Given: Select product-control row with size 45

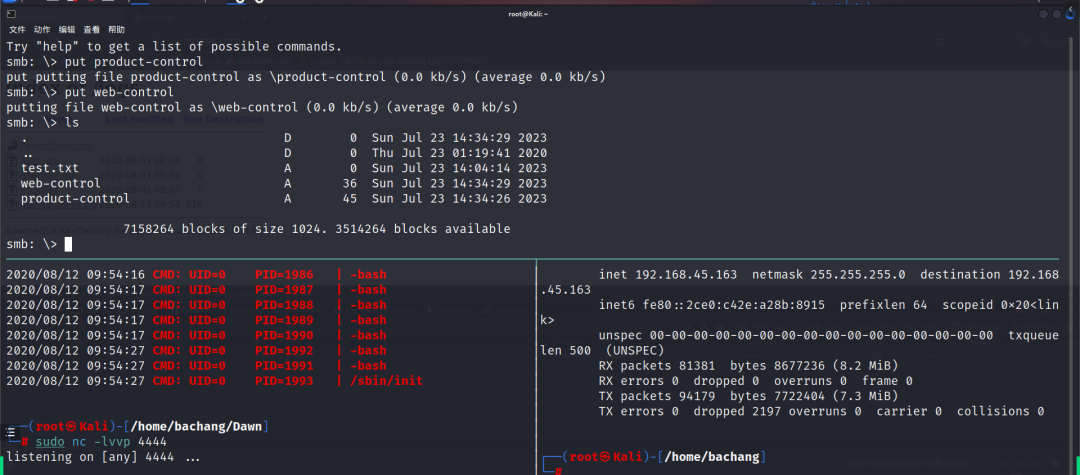Looking at the screenshot, I should coord(284,198).
